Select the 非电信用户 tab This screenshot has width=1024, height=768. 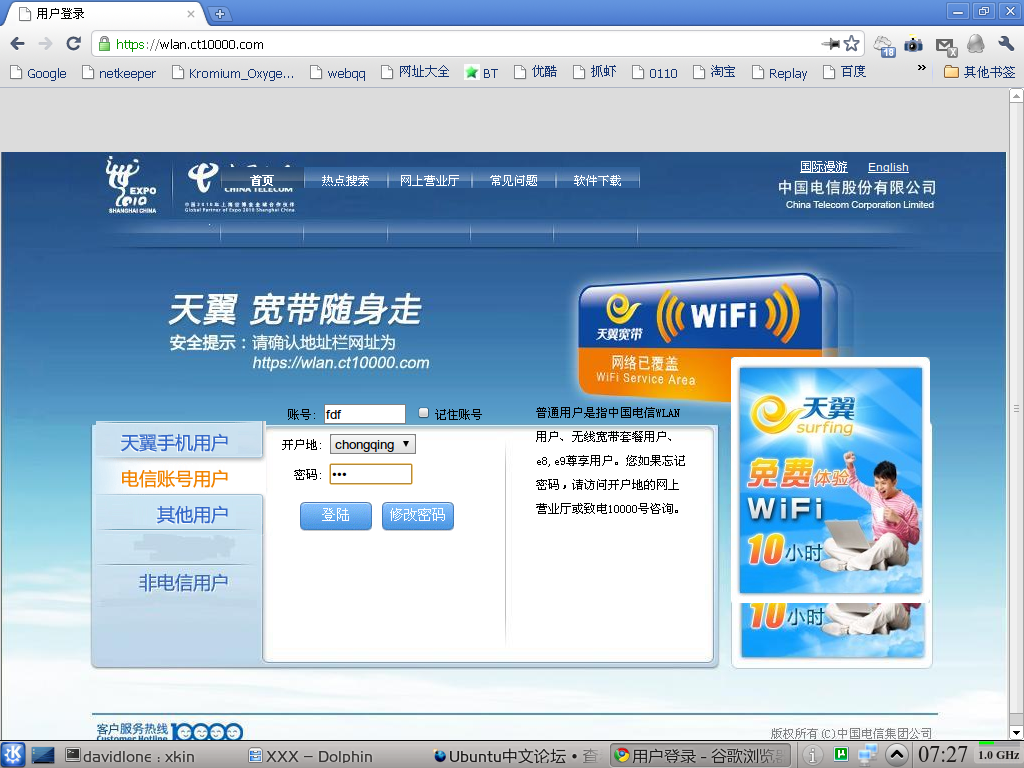pyautogui.click(x=179, y=582)
